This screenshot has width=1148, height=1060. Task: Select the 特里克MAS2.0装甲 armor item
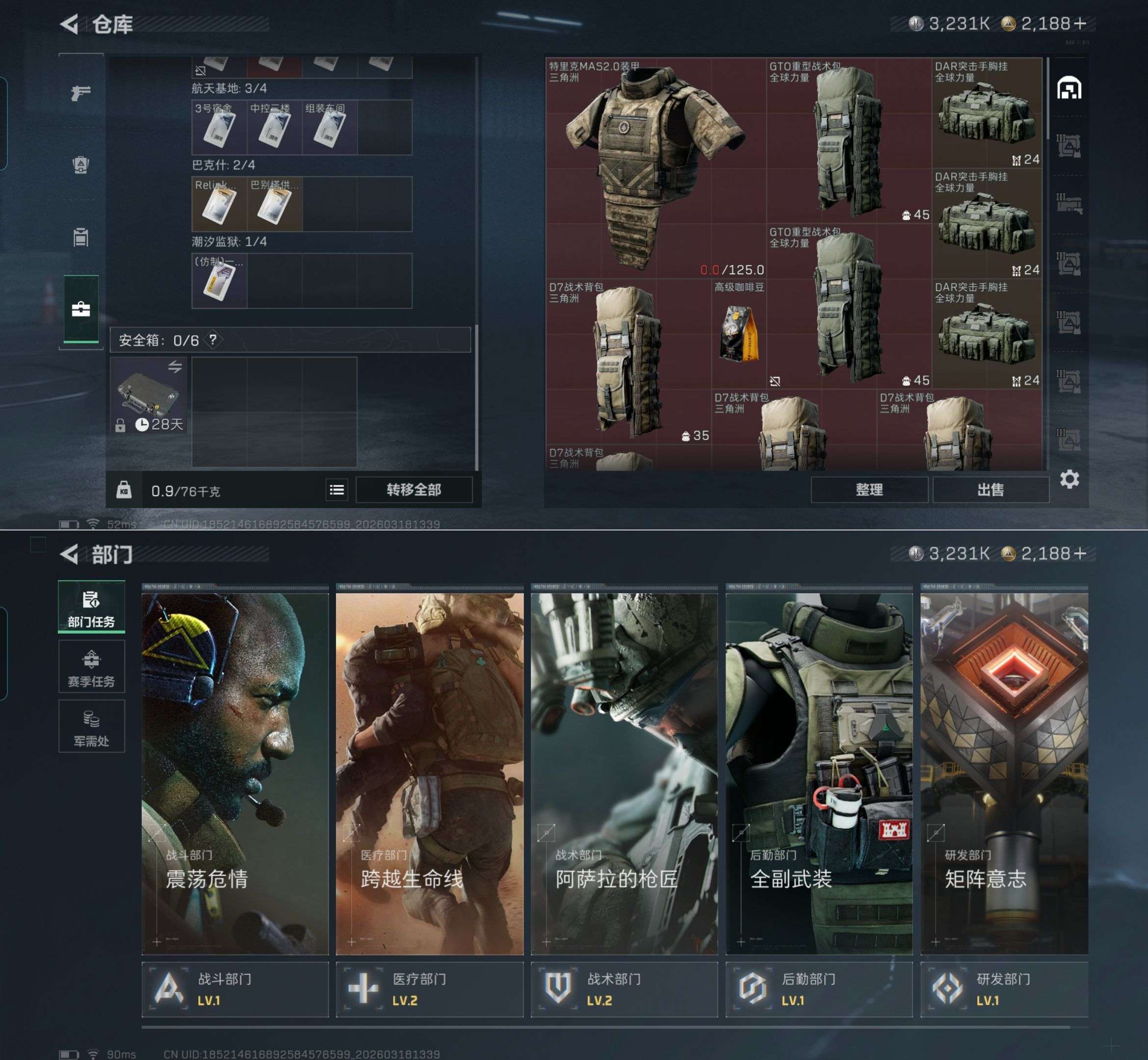point(656,168)
